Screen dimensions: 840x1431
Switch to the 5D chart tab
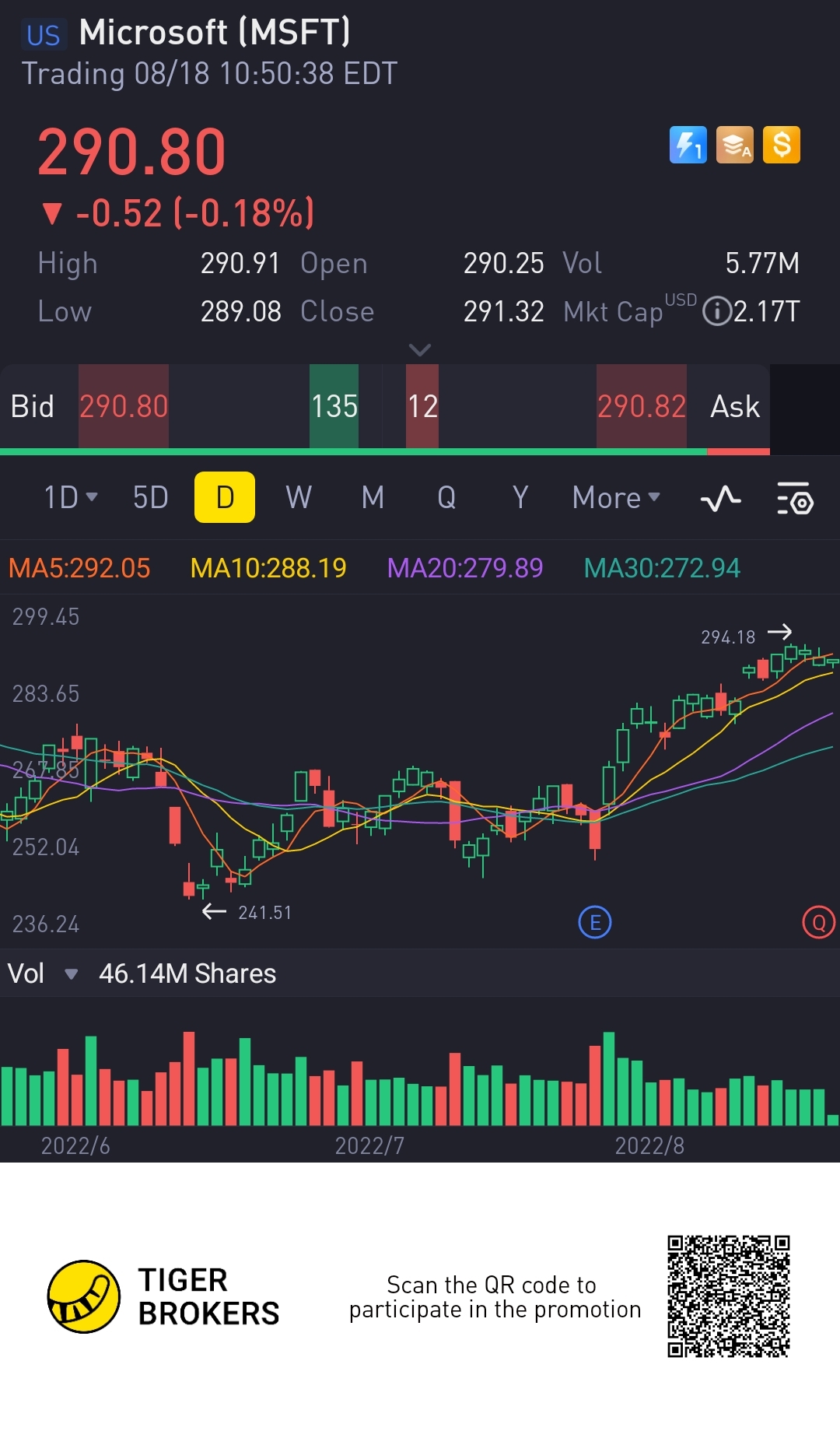(151, 497)
